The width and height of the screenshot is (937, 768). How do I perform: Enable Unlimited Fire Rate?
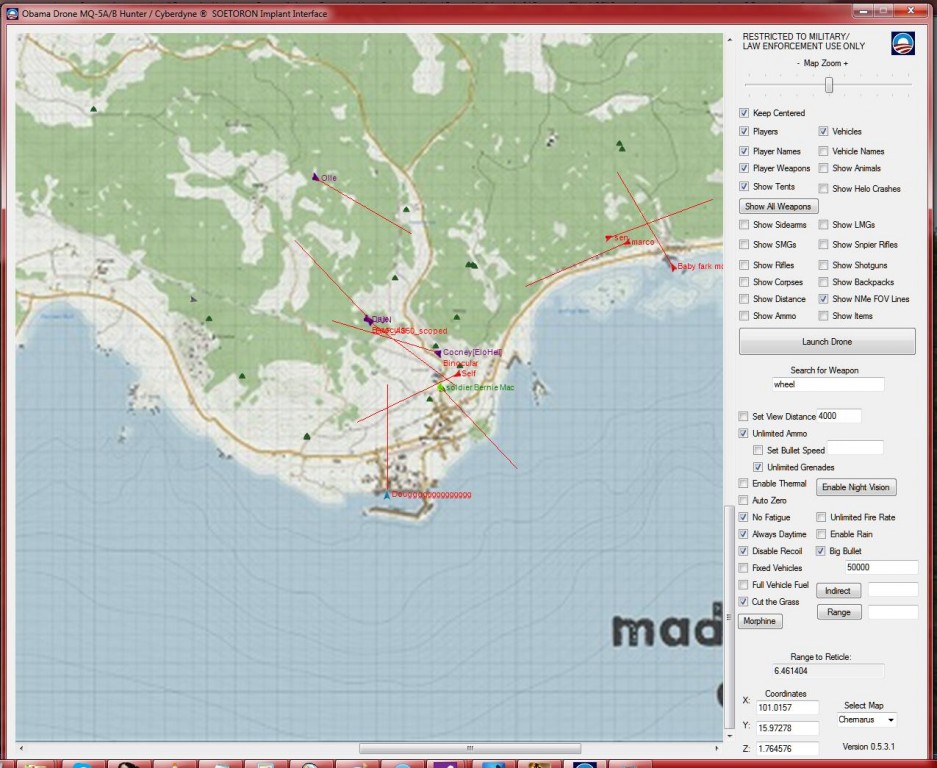click(x=821, y=517)
